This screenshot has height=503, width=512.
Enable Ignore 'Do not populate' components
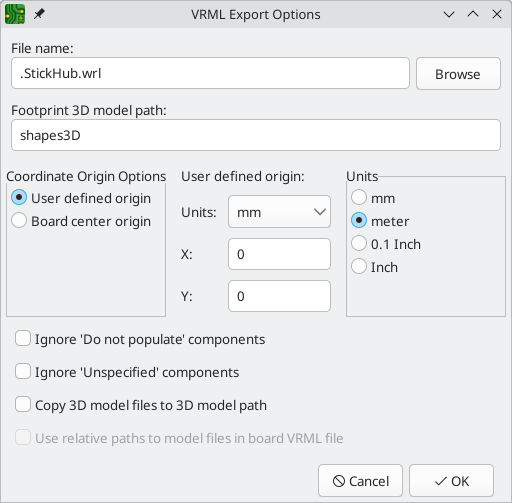coord(140,339)
